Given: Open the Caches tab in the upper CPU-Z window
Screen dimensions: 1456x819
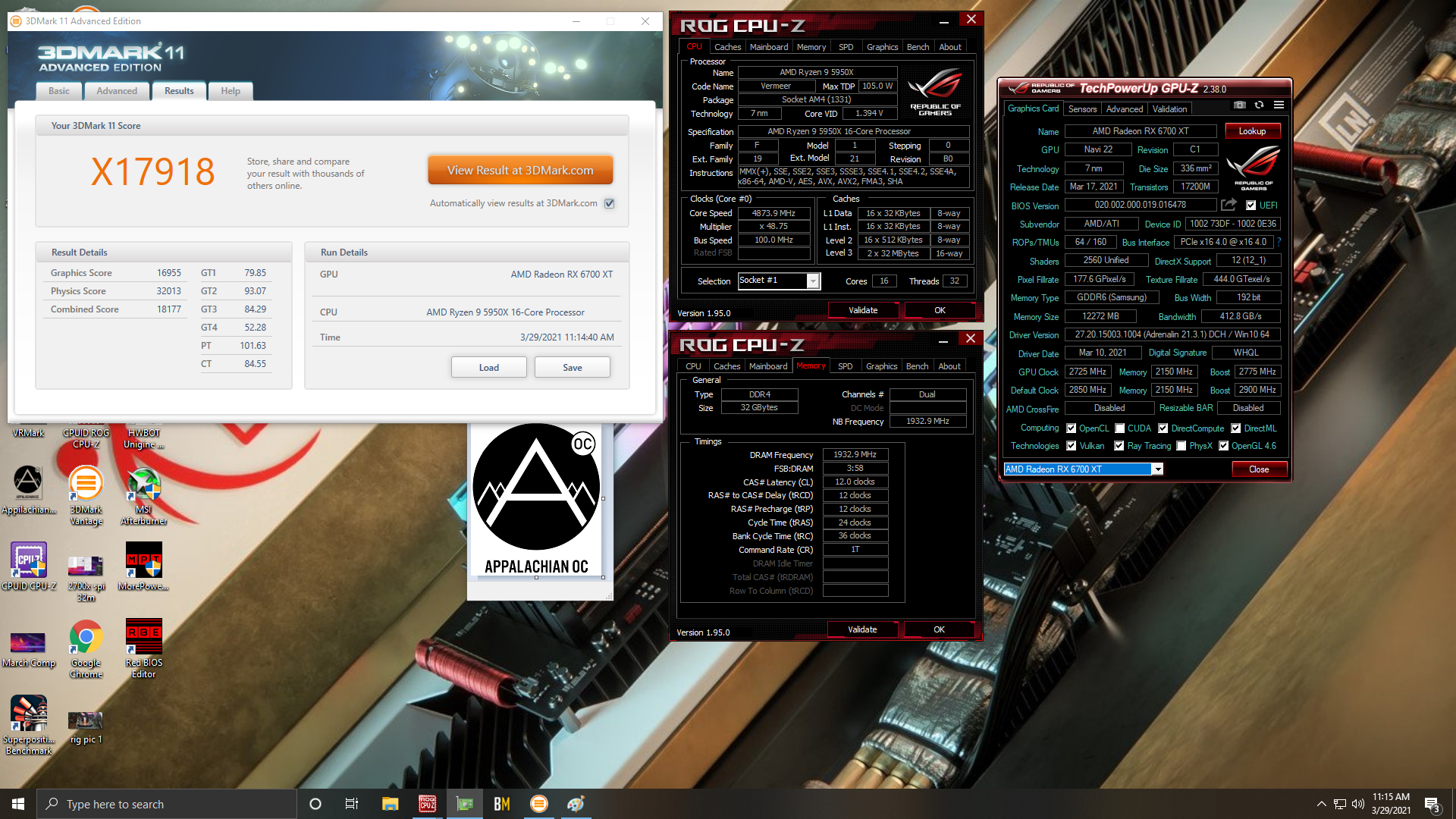Looking at the screenshot, I should [x=727, y=47].
